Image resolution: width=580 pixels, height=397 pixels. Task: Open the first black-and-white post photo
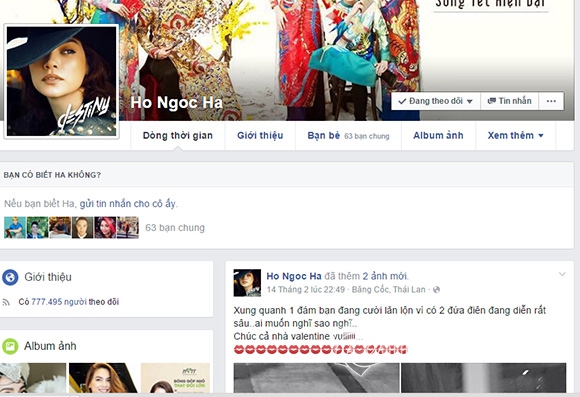(316, 377)
